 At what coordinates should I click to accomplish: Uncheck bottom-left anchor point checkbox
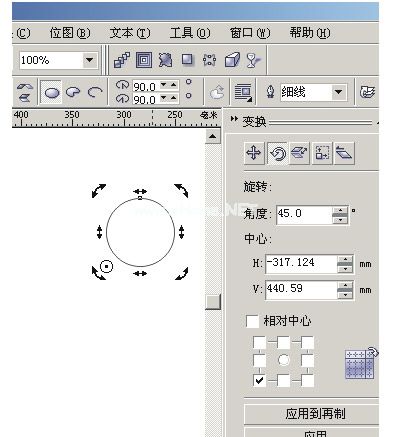(x=259, y=380)
